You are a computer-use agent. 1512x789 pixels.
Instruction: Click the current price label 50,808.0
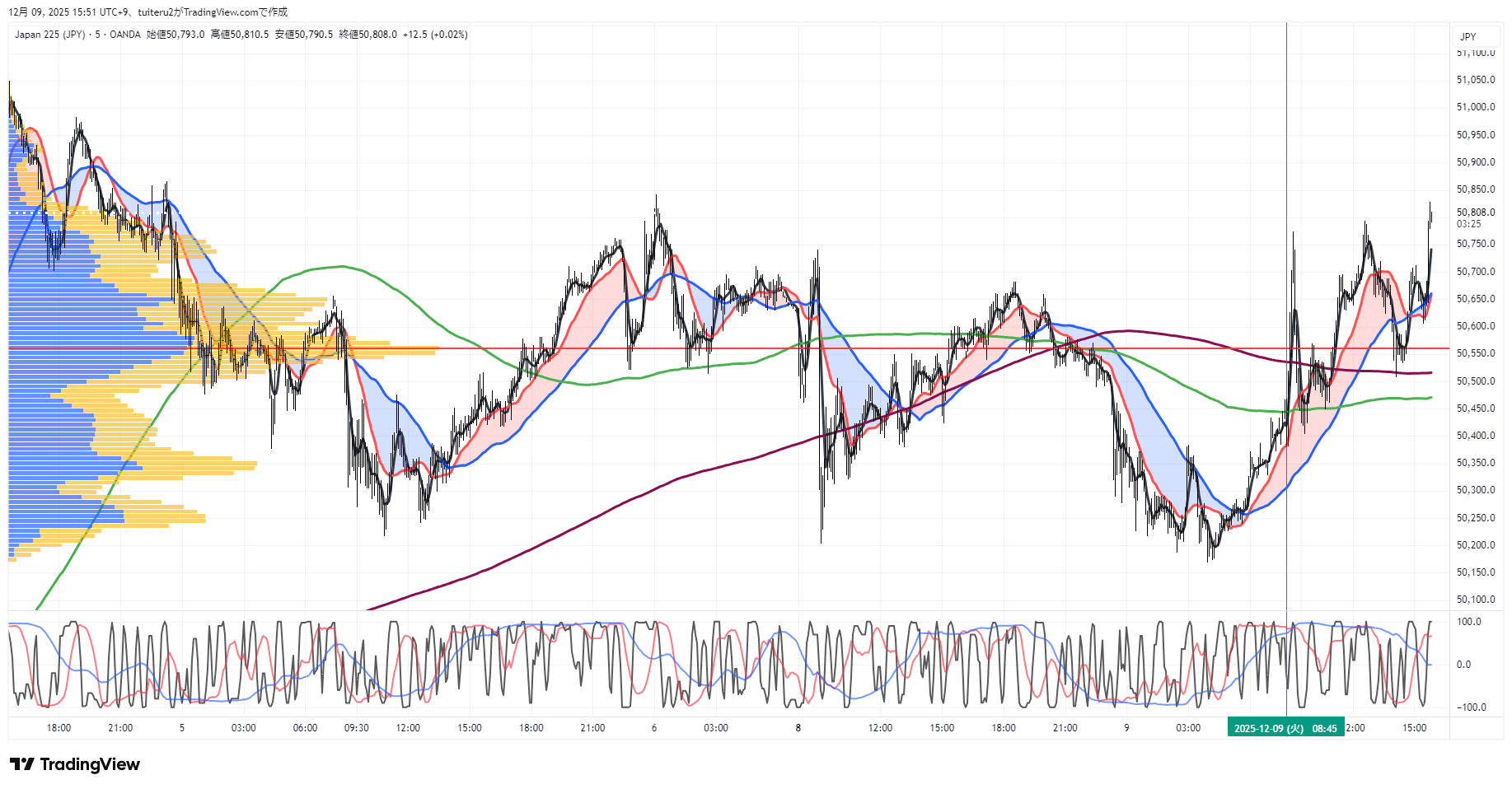[x=1475, y=212]
